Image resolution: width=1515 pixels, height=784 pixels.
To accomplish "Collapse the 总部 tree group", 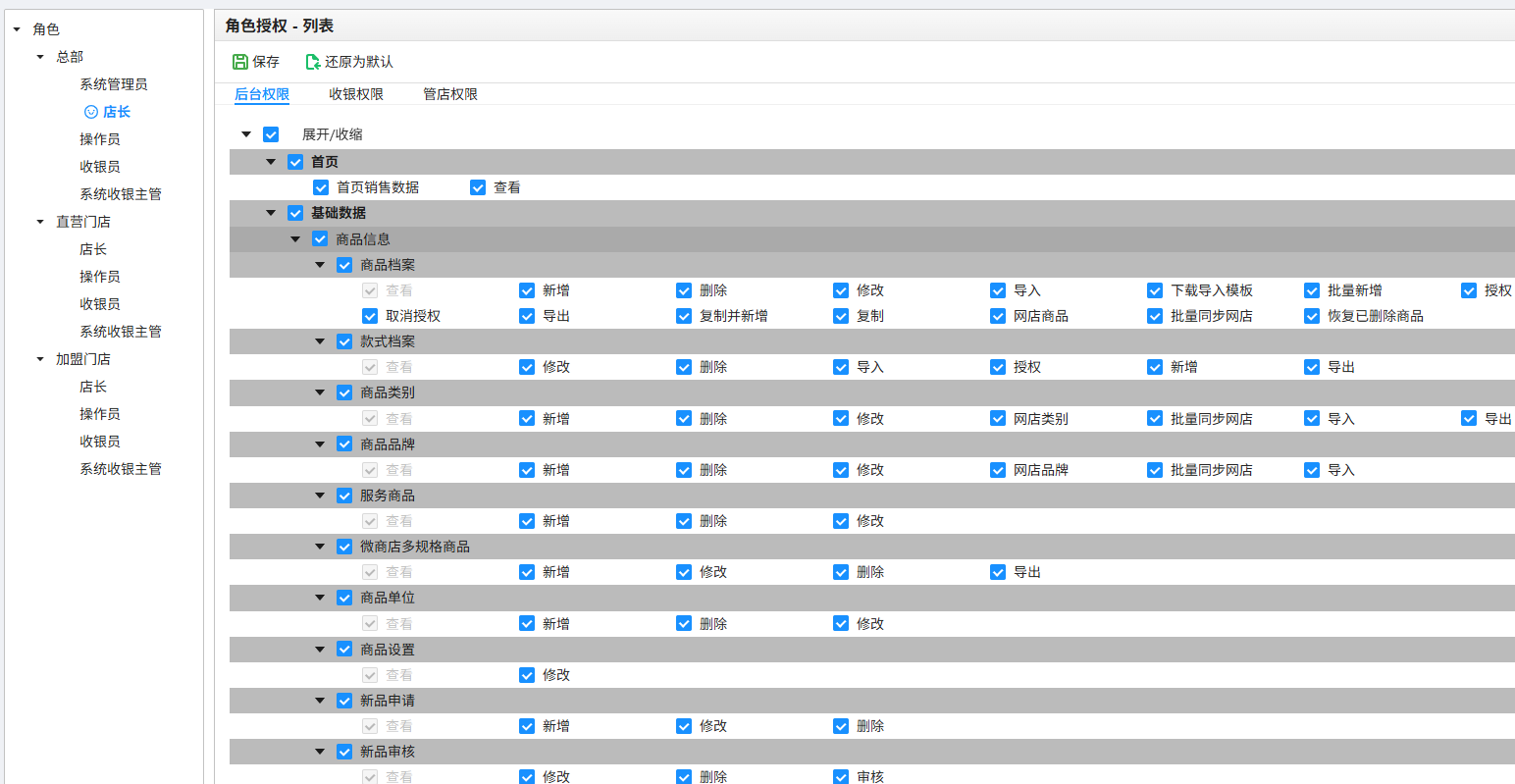I will 40,57.
